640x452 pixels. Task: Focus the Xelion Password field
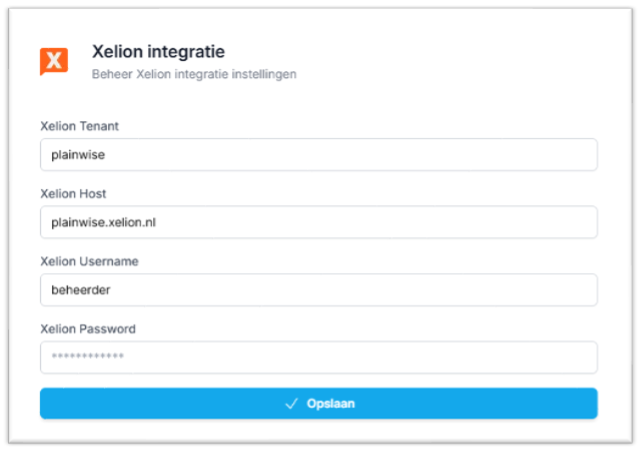coord(318,357)
